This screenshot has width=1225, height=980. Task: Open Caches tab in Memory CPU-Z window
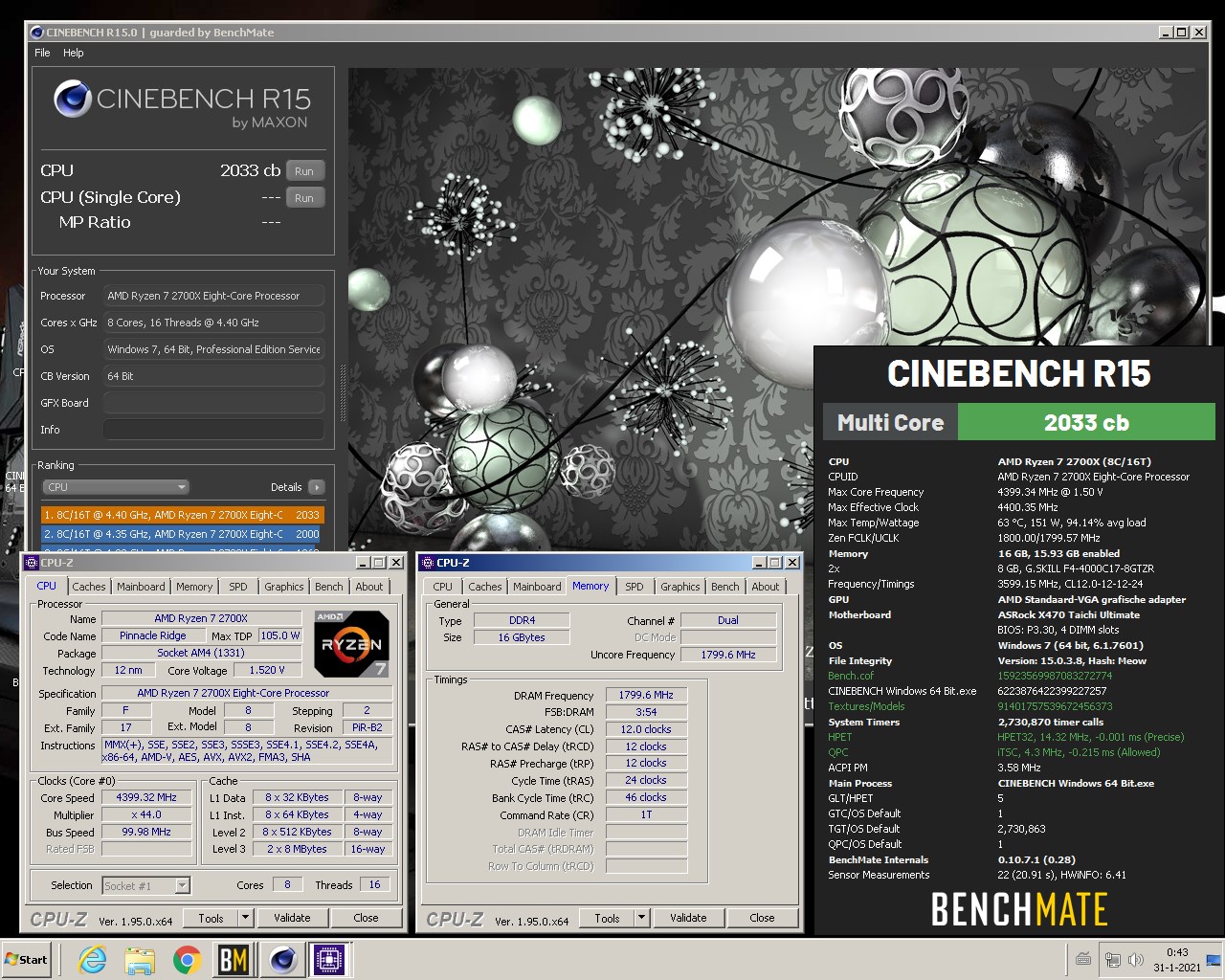[x=485, y=587]
